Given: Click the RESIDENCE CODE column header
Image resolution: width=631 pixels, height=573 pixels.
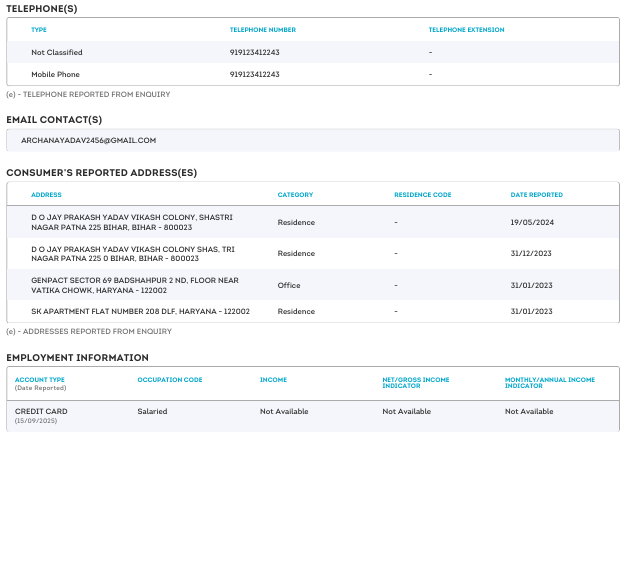Looking at the screenshot, I should tap(422, 195).
